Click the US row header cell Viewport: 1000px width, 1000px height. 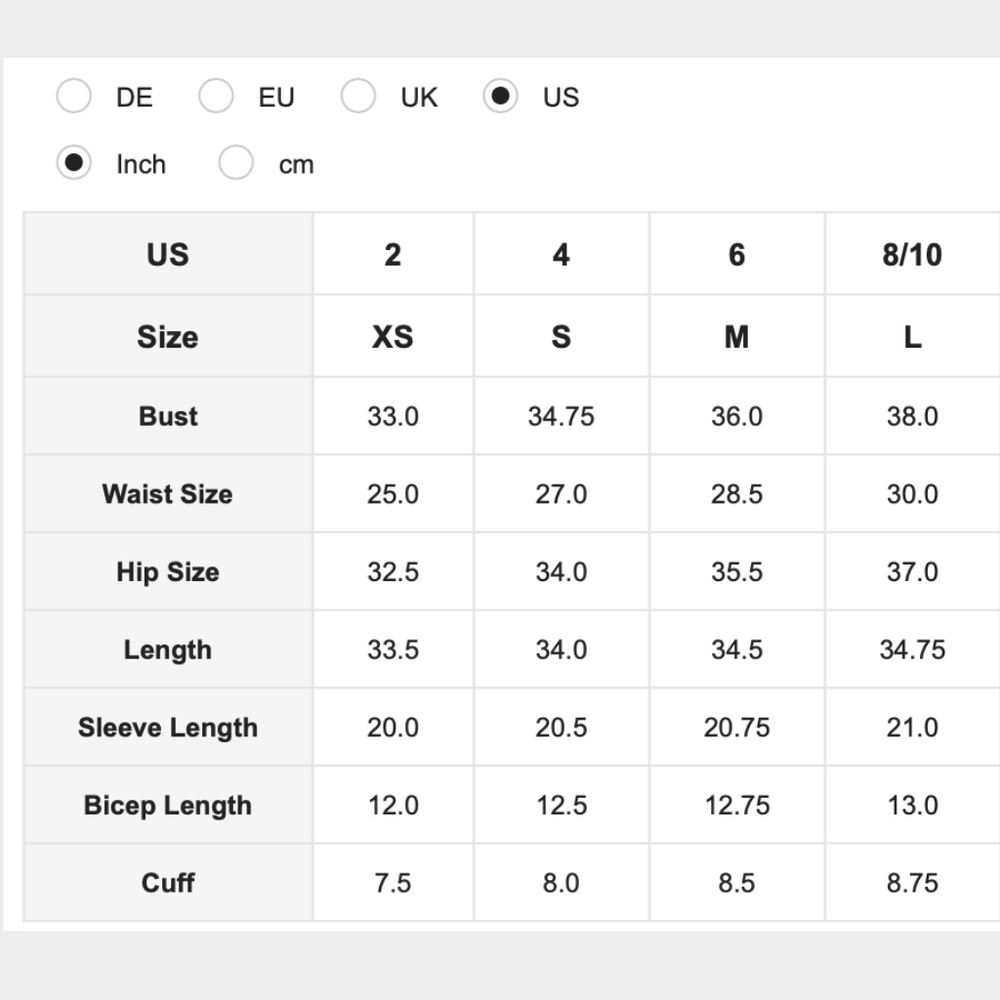point(168,255)
